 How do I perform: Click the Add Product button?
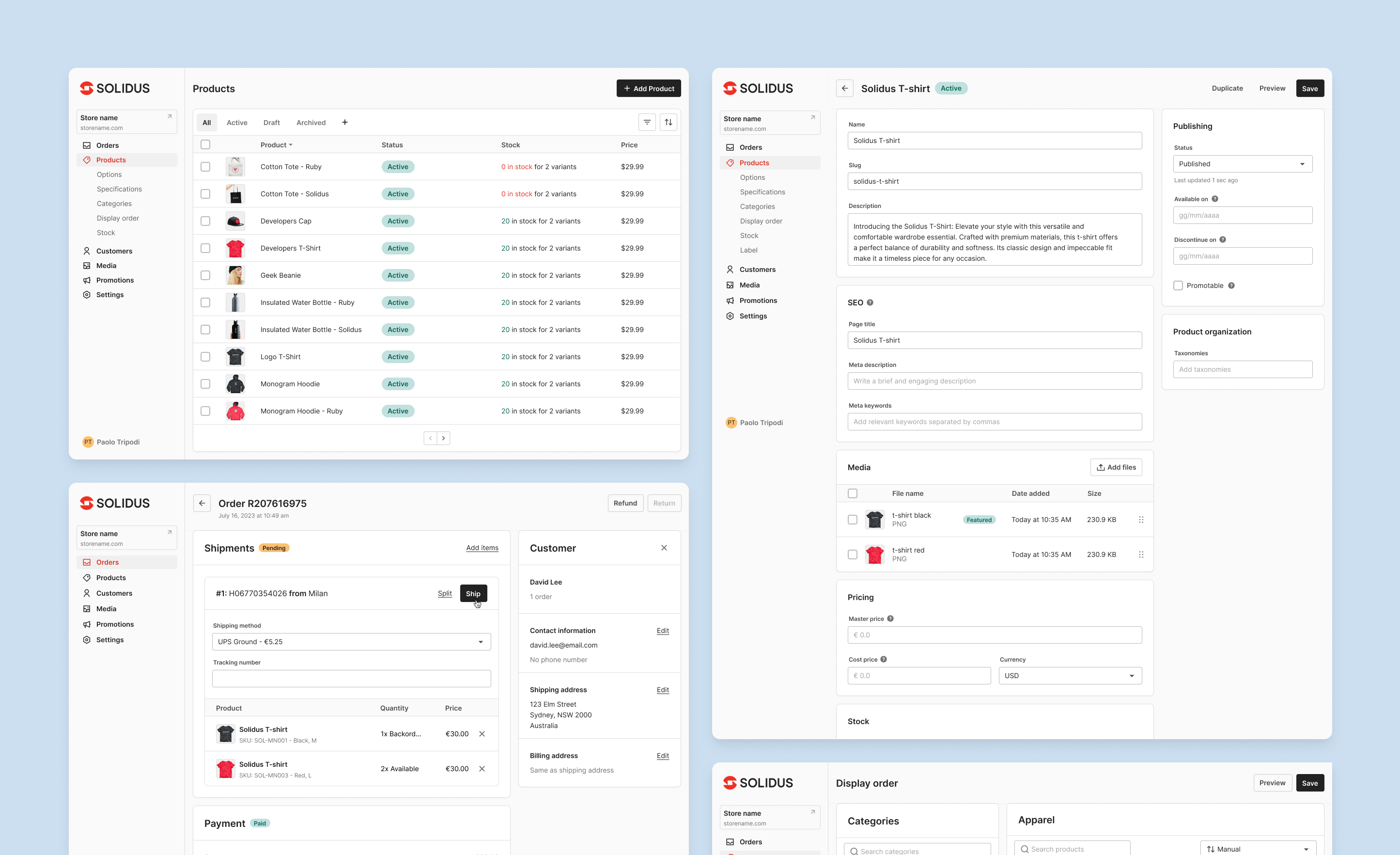pos(648,88)
